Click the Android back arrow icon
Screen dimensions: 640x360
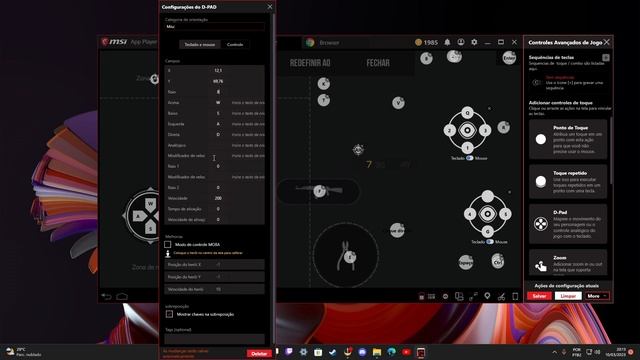click(107, 296)
